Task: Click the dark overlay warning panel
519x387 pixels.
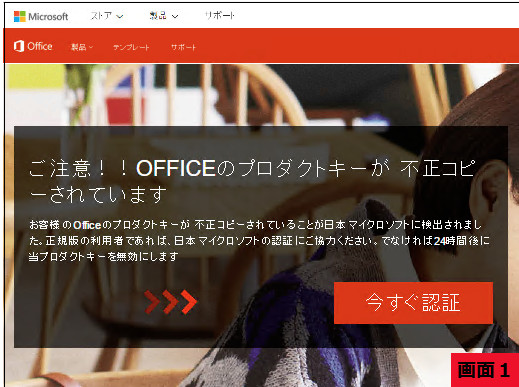Action: click(x=261, y=237)
